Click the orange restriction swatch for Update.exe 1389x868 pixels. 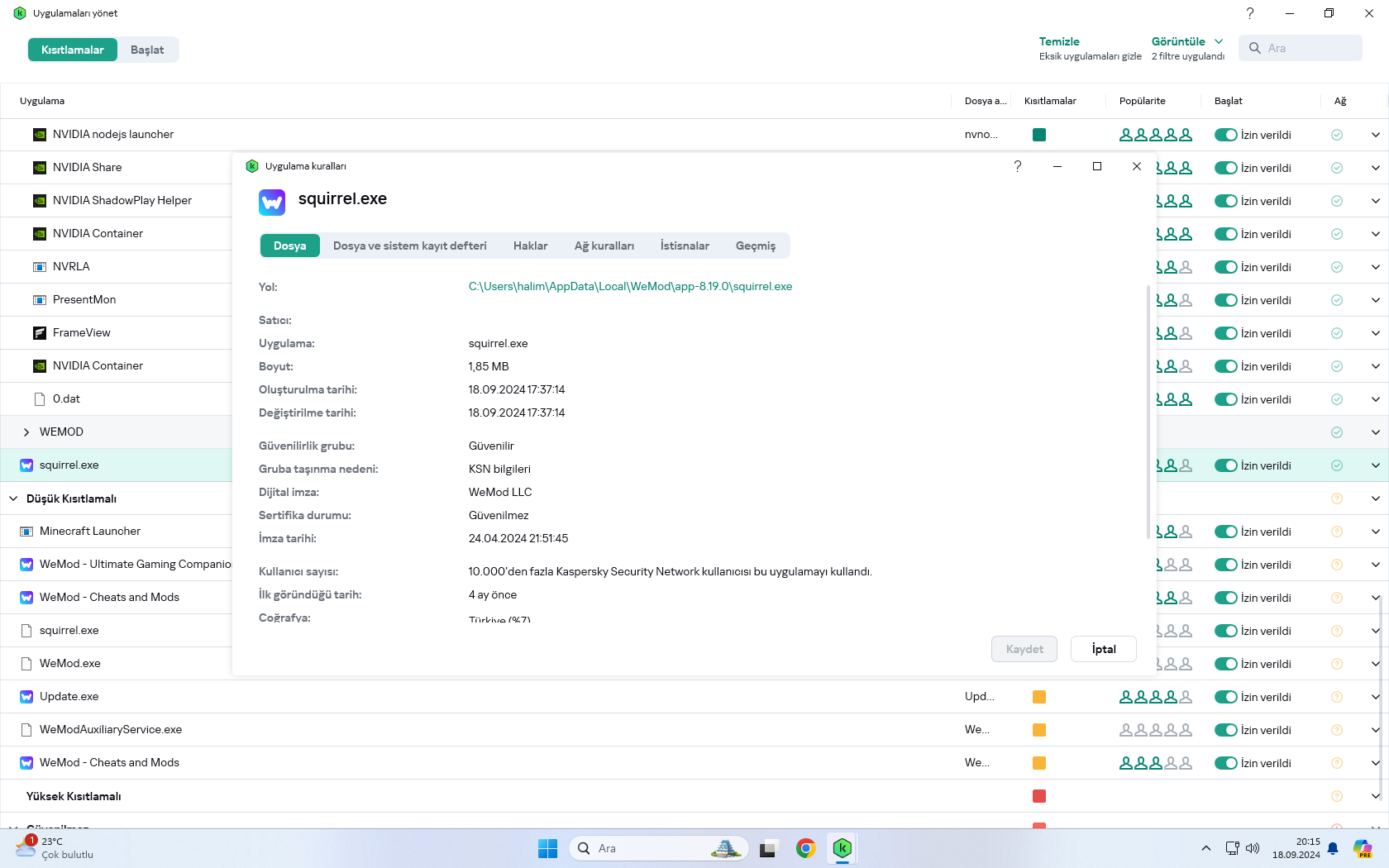1039,697
